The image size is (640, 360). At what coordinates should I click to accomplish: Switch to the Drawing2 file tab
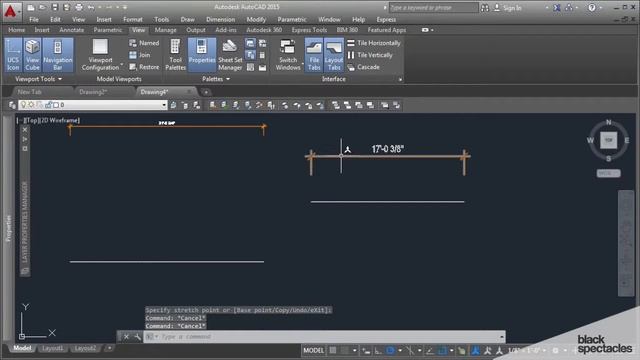click(93, 92)
